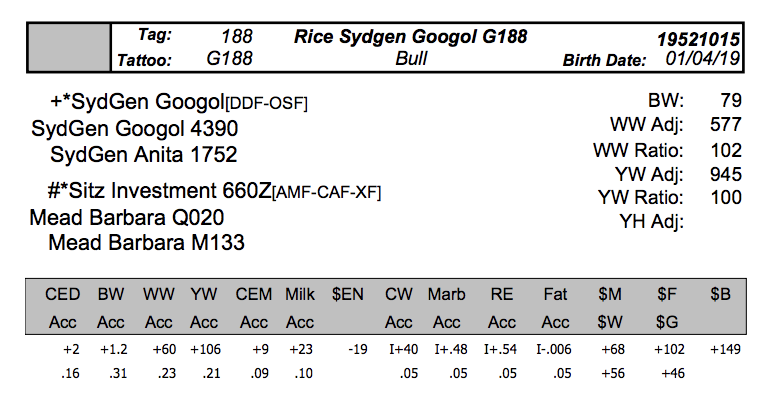
Task: Select Mead Barbara Q020 dam entry
Action: pyautogui.click(x=127, y=217)
